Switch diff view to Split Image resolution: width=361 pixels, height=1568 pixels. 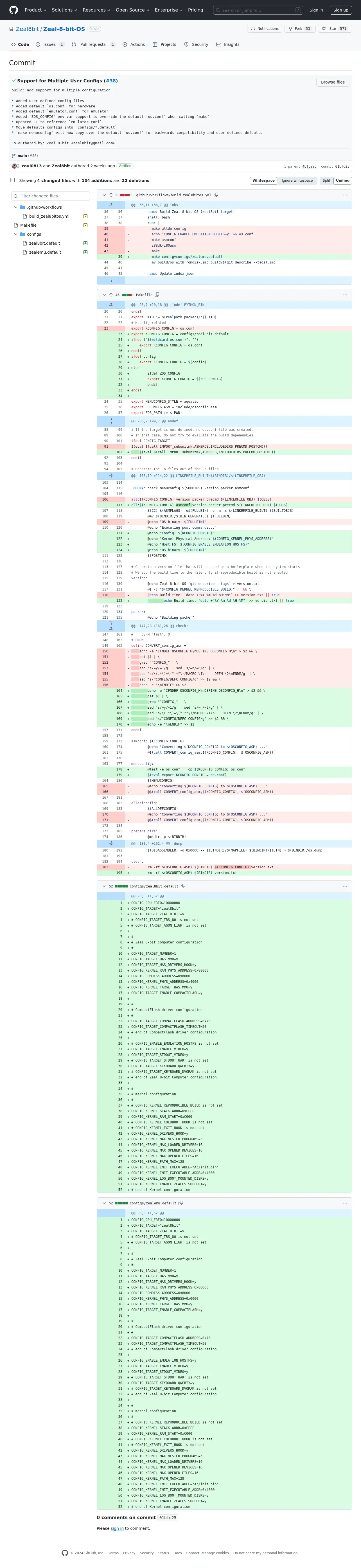tap(326, 180)
